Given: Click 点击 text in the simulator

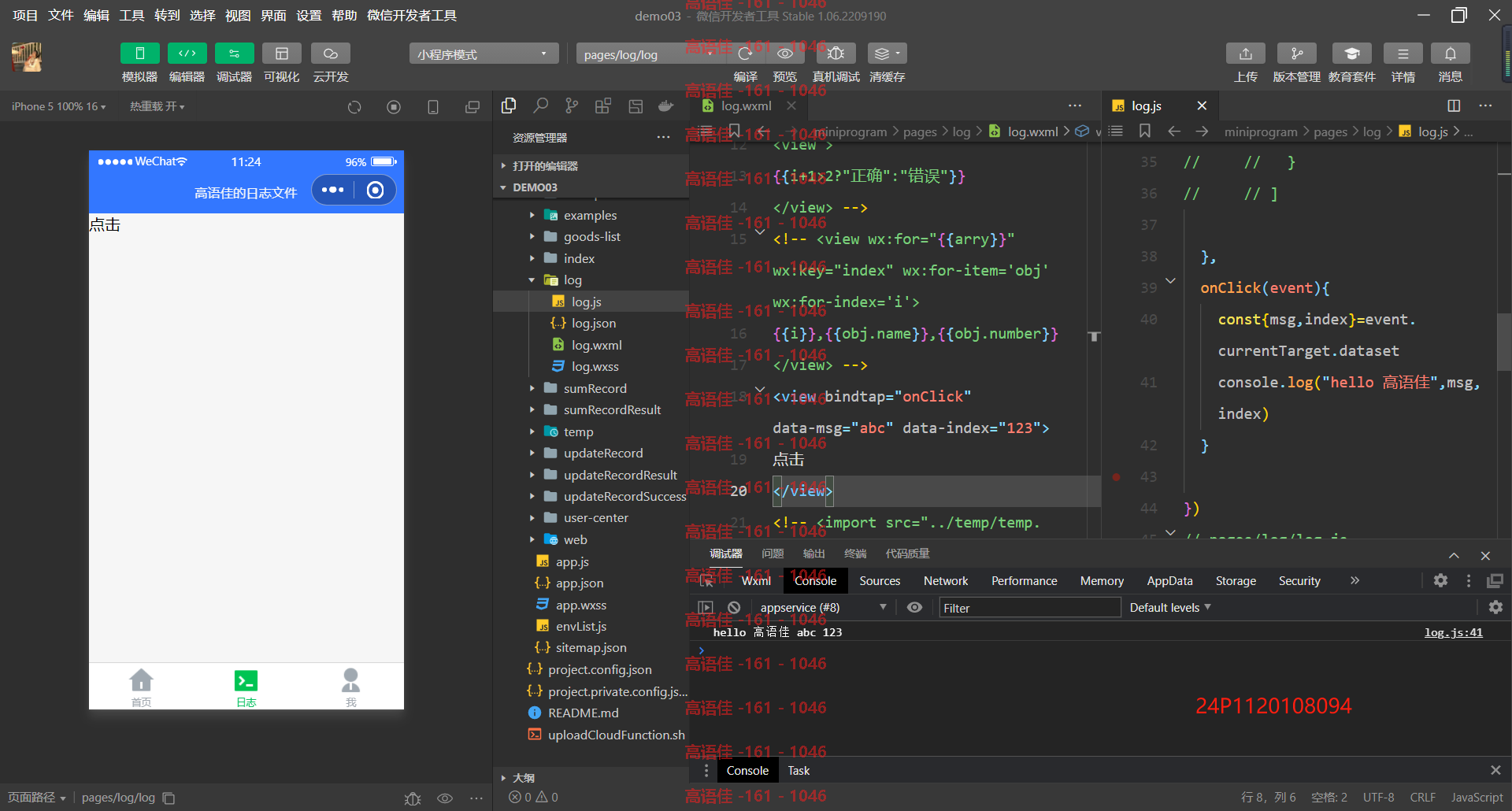Looking at the screenshot, I should [105, 225].
